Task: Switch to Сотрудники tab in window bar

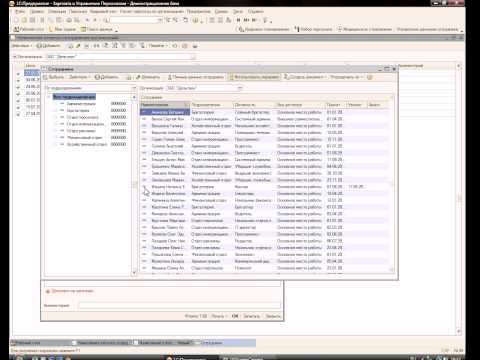Action: pos(227,342)
